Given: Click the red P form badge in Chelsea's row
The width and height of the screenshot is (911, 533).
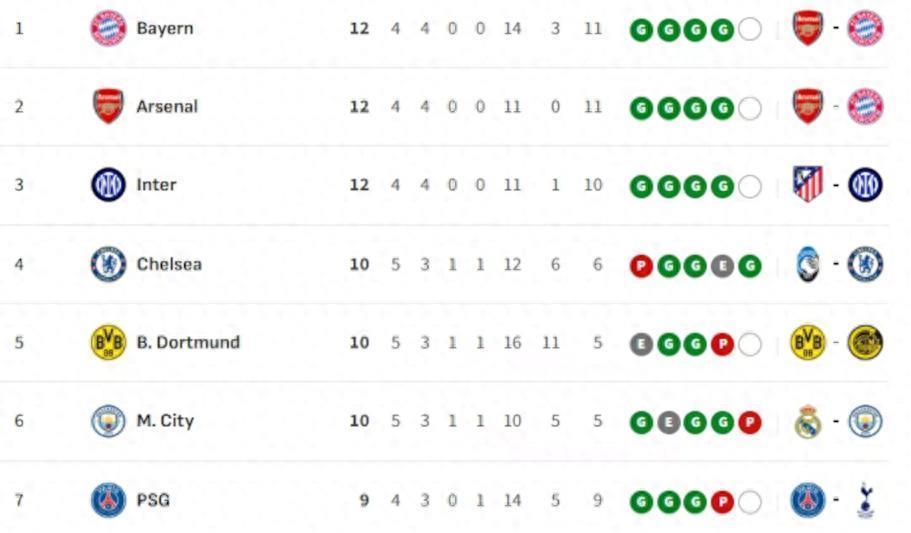Looking at the screenshot, I should point(641,266).
